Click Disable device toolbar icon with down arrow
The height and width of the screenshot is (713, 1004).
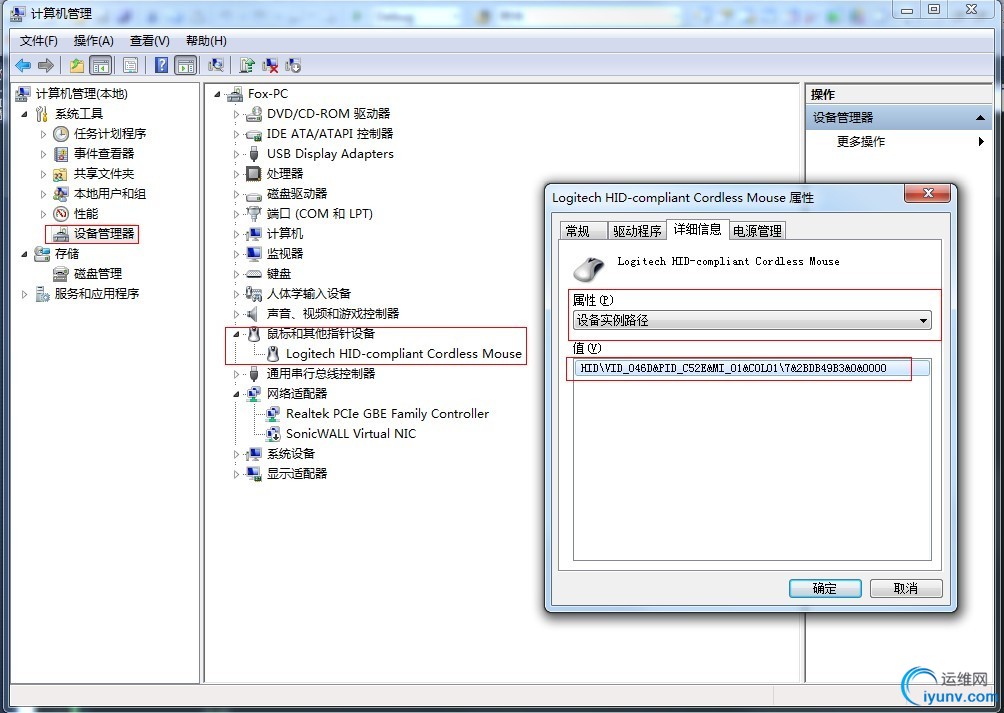pyautogui.click(x=293, y=65)
